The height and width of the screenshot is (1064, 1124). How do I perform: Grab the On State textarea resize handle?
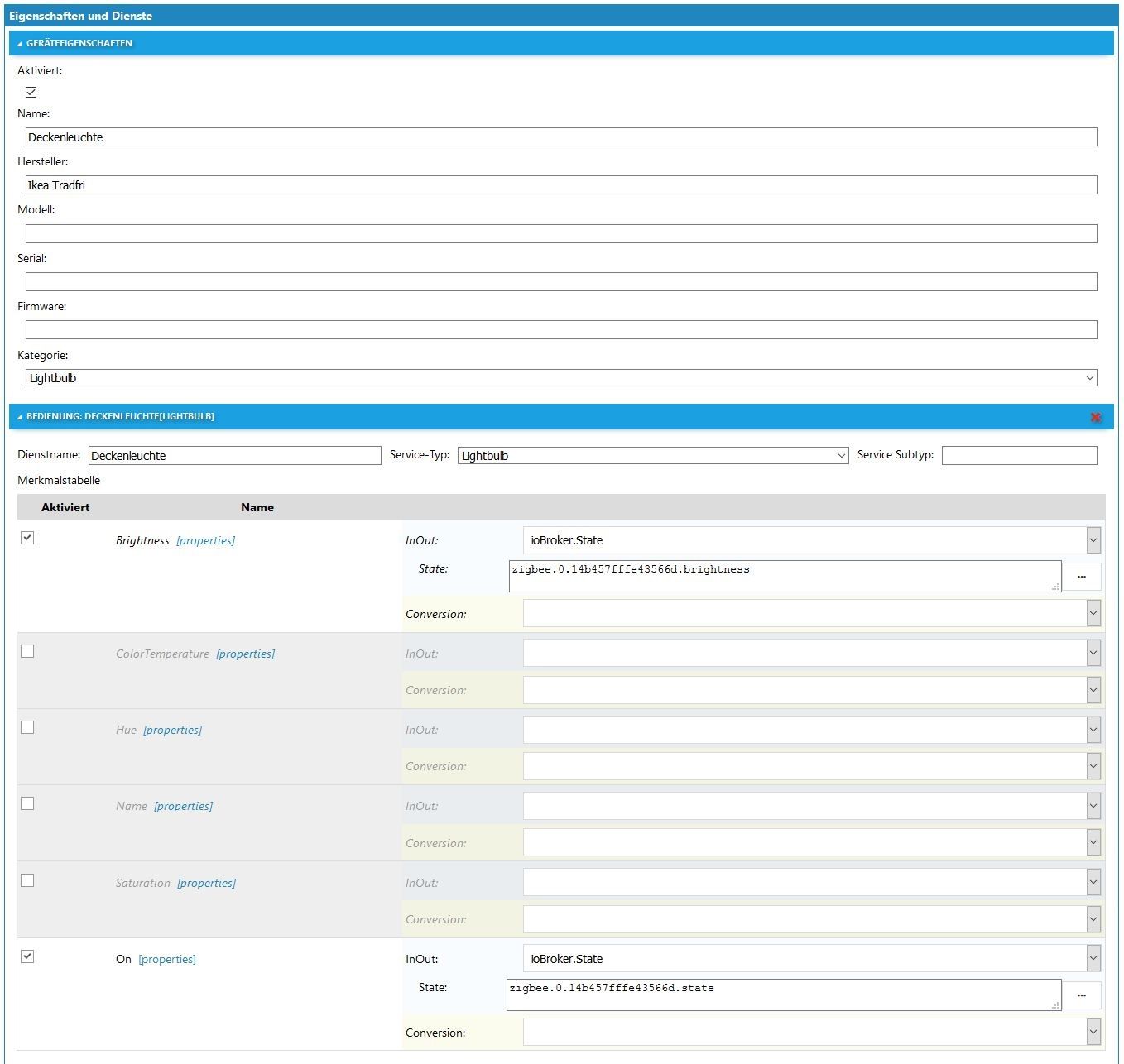pos(1055,1005)
